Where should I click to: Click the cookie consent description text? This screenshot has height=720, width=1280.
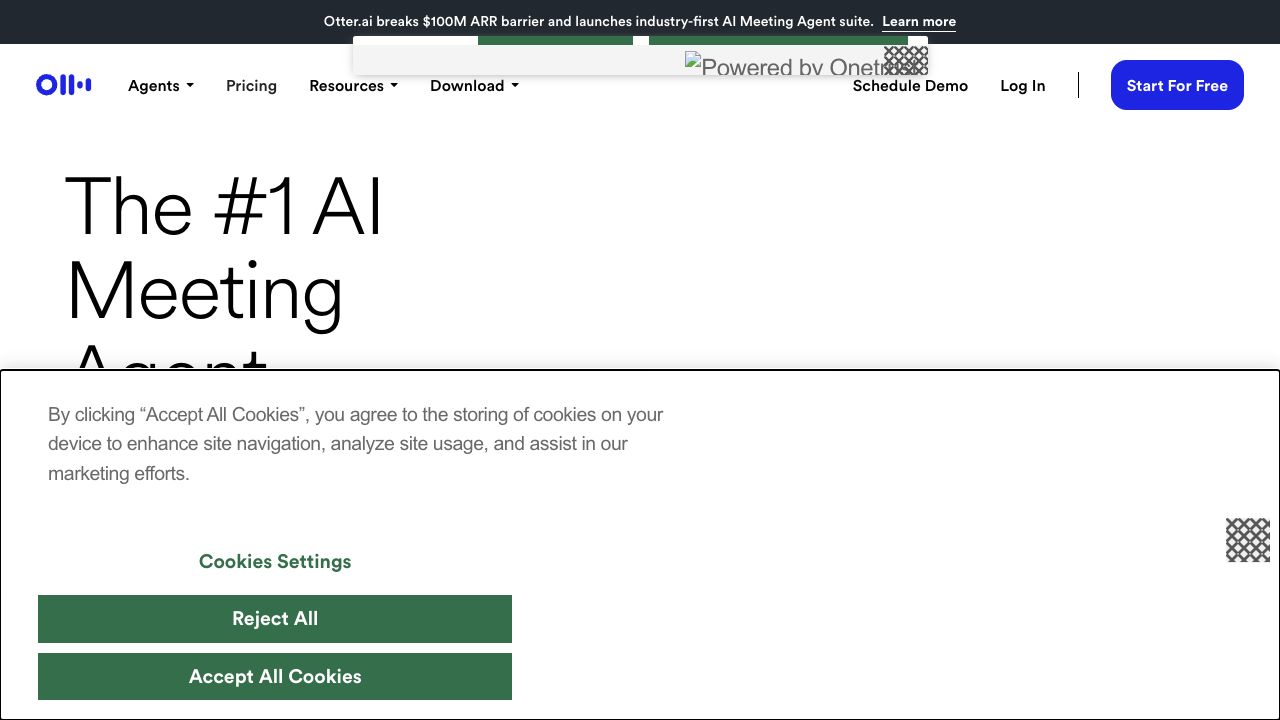point(355,444)
